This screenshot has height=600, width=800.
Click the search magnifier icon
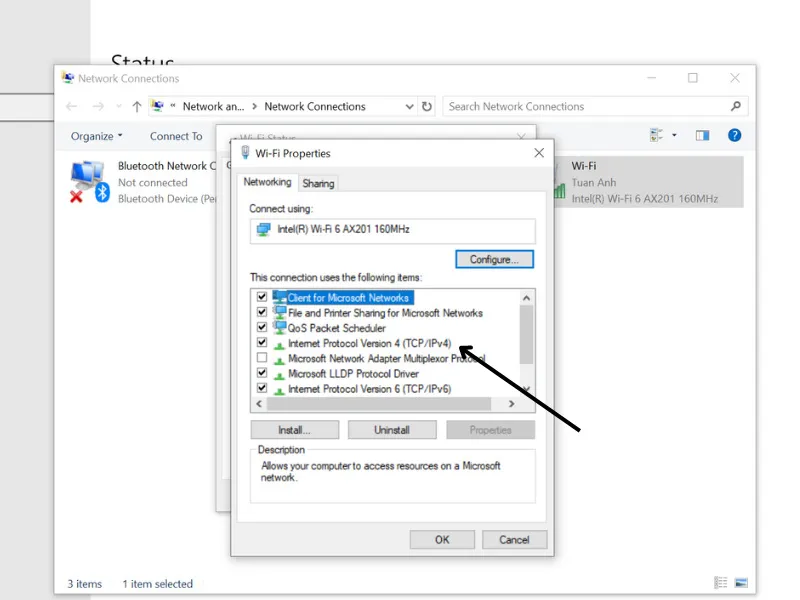pos(735,106)
